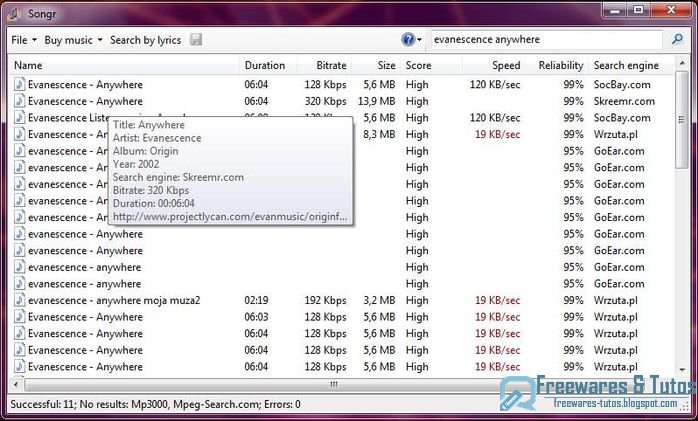Screen dimensions: 698x421
Task: Click horizontal scrollbar left arrow
Action: pyautogui.click(x=16, y=384)
